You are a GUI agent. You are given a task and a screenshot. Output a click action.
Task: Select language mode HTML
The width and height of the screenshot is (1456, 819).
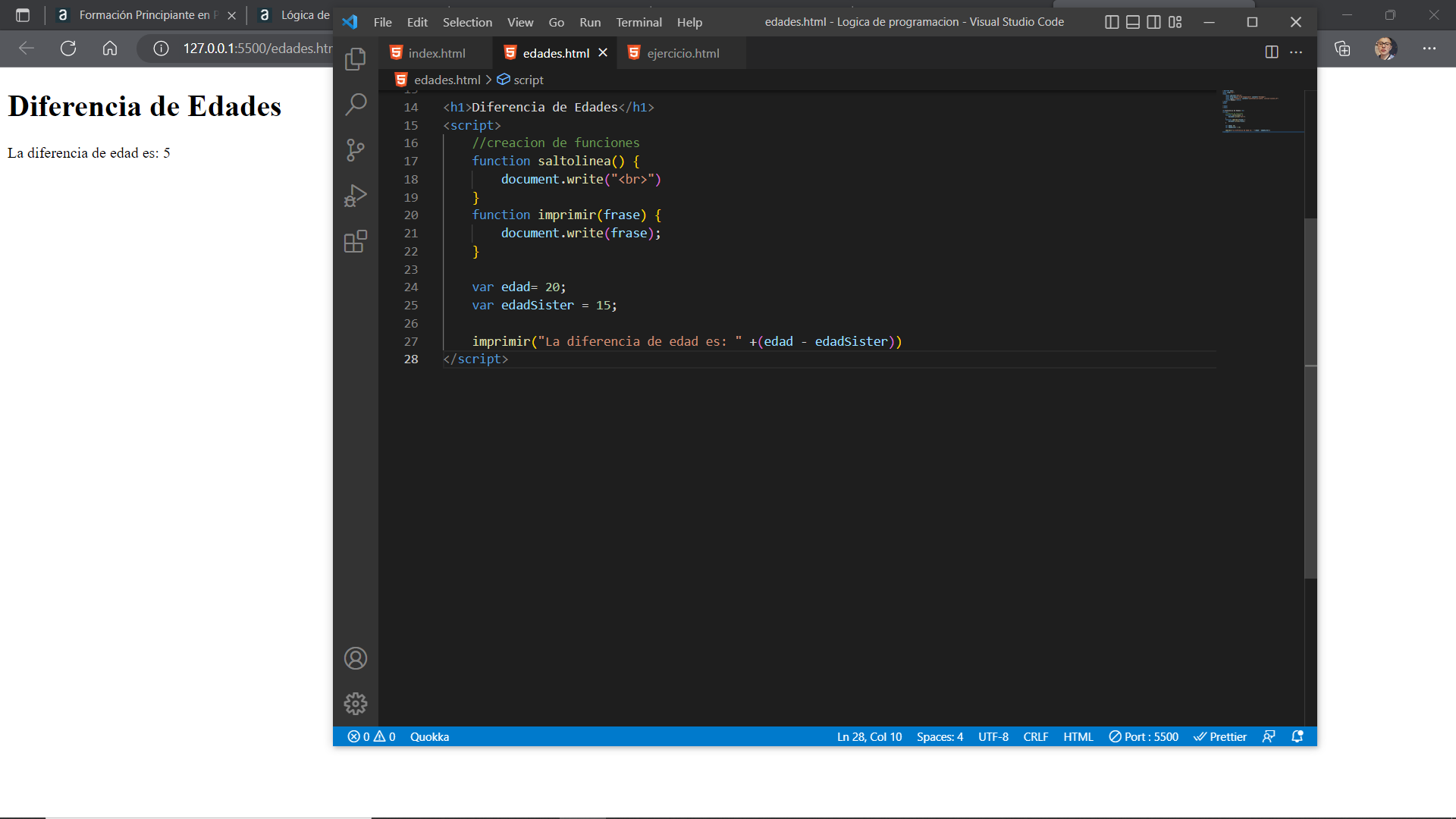[x=1078, y=736]
